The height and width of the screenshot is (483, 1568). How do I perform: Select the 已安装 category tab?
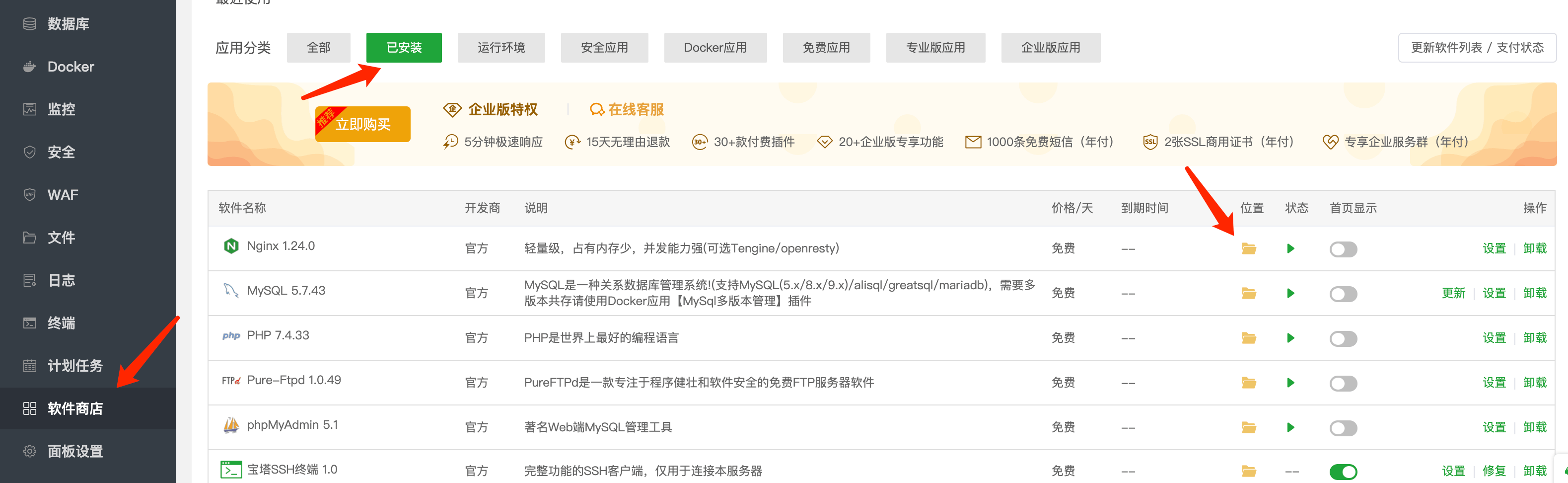tap(404, 48)
